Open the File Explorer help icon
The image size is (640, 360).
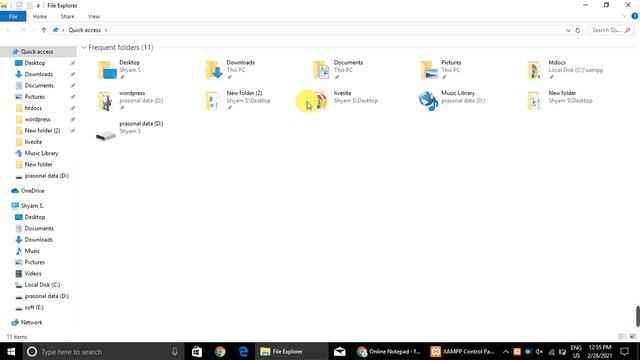635,16
